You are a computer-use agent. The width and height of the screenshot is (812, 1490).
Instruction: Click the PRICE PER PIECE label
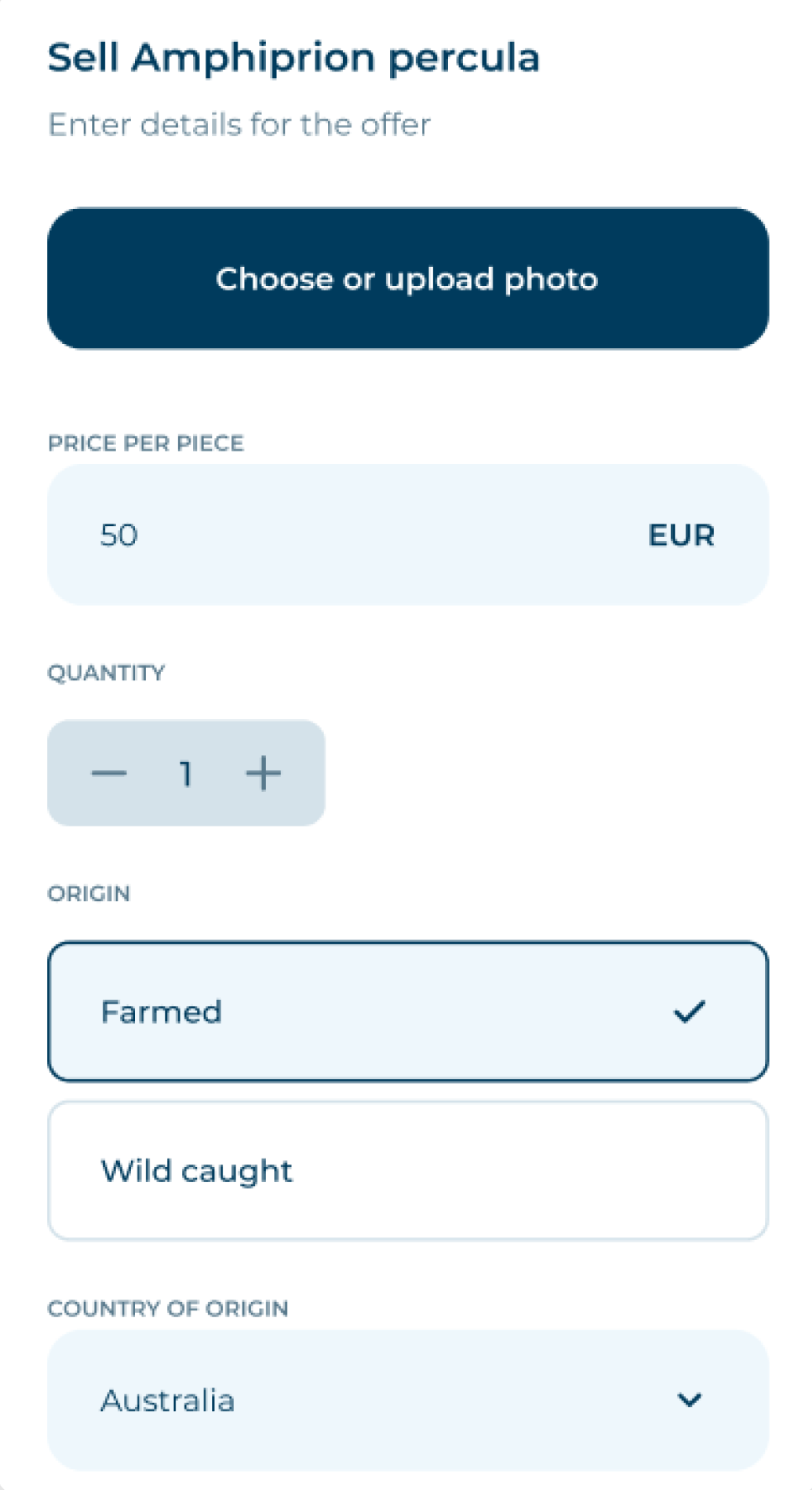click(146, 443)
